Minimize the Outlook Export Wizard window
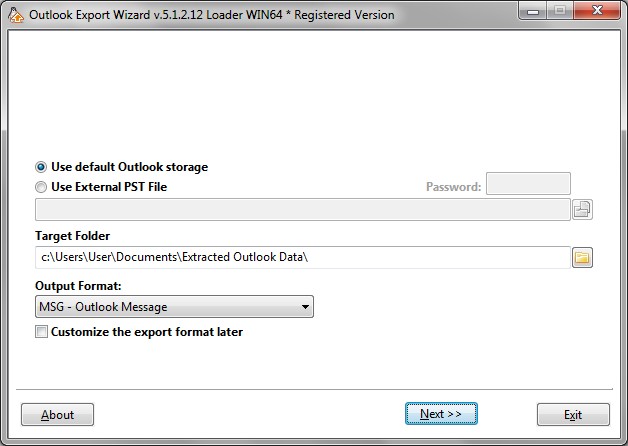The image size is (628, 446). point(533,12)
